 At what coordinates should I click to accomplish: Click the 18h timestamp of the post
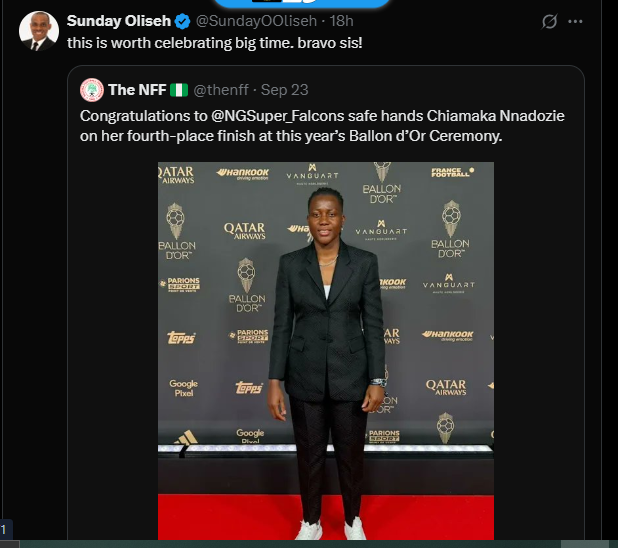pyautogui.click(x=342, y=21)
